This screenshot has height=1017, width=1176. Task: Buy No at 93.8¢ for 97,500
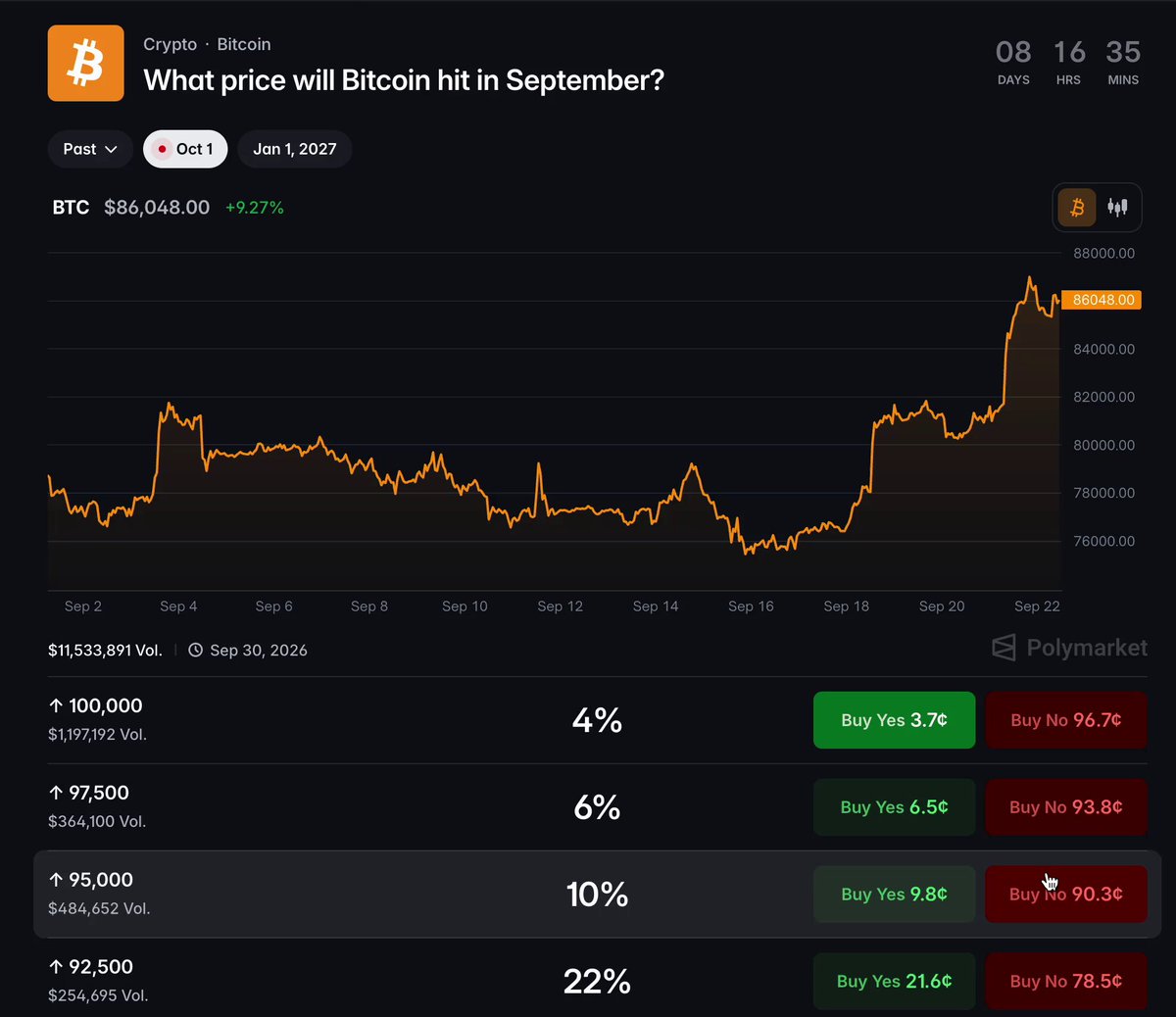[1066, 807]
